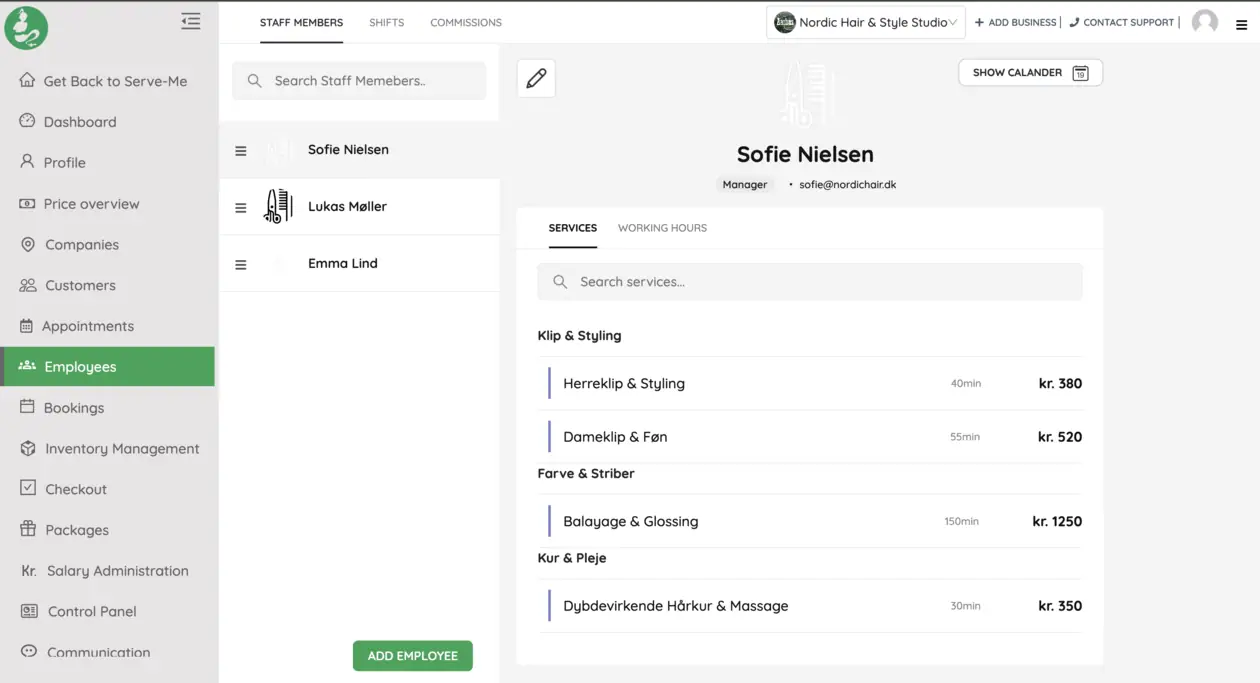Click sofie@nordichair.dk email

[x=847, y=185]
